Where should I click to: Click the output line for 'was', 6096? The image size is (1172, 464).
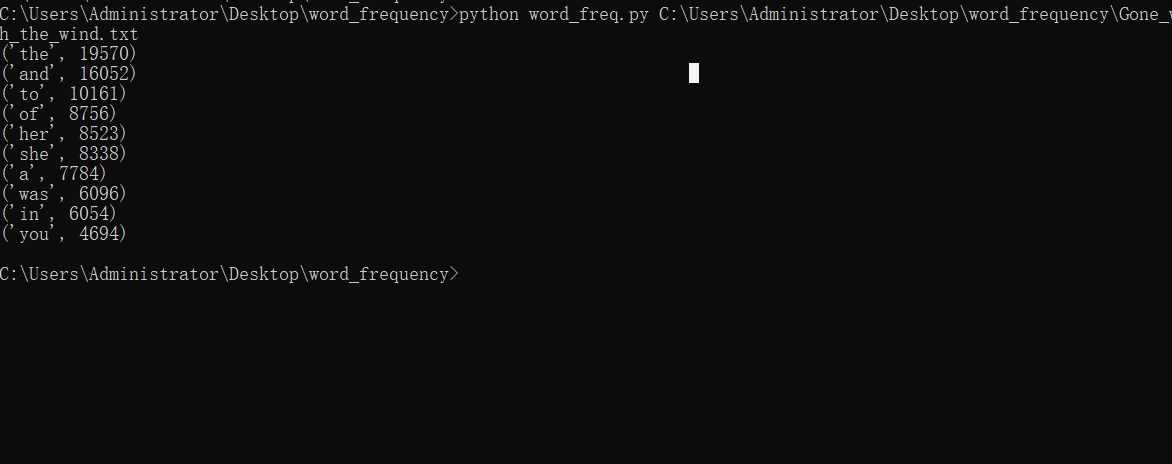(64, 194)
